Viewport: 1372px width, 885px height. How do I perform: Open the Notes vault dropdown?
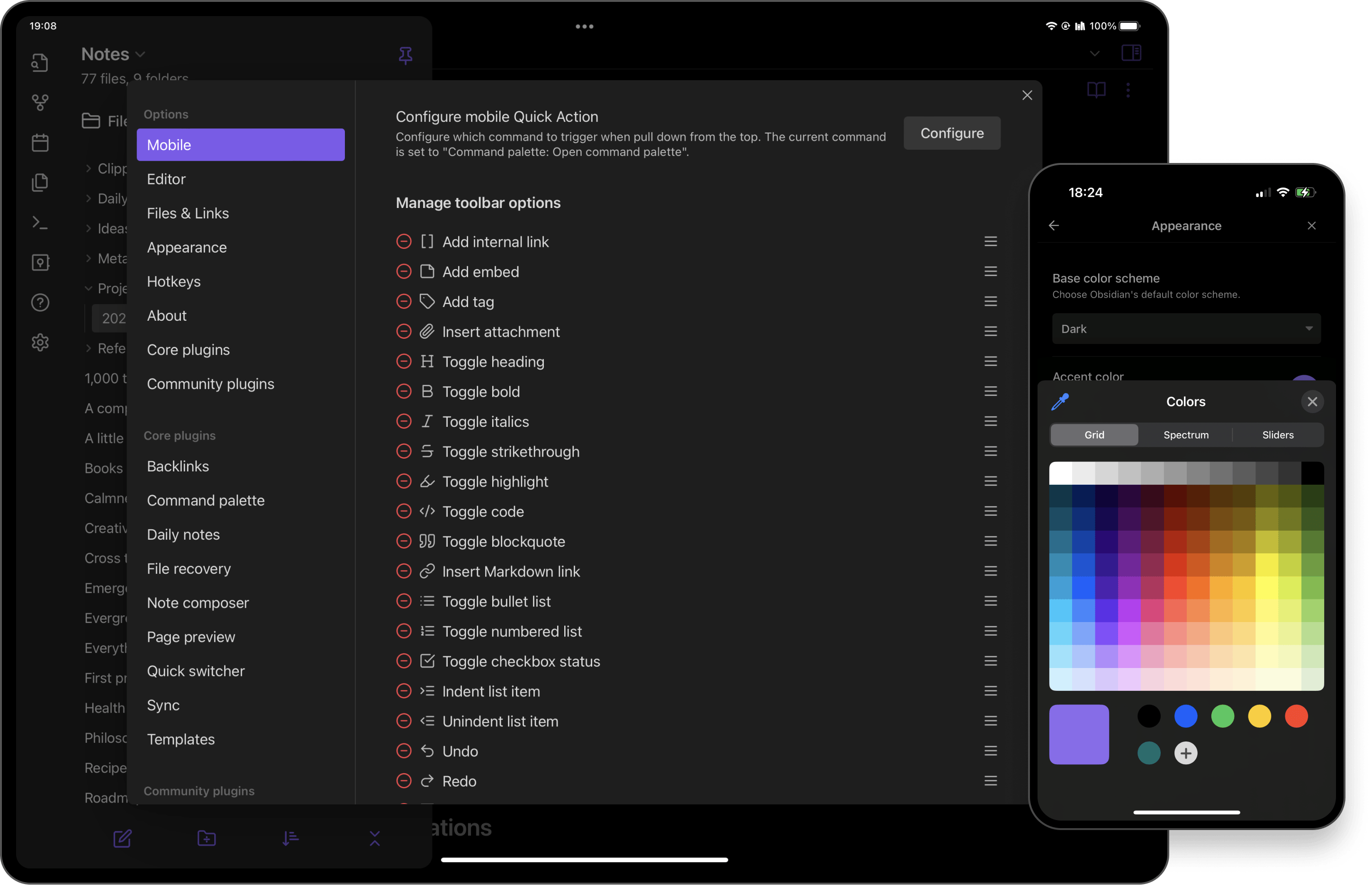tap(113, 54)
